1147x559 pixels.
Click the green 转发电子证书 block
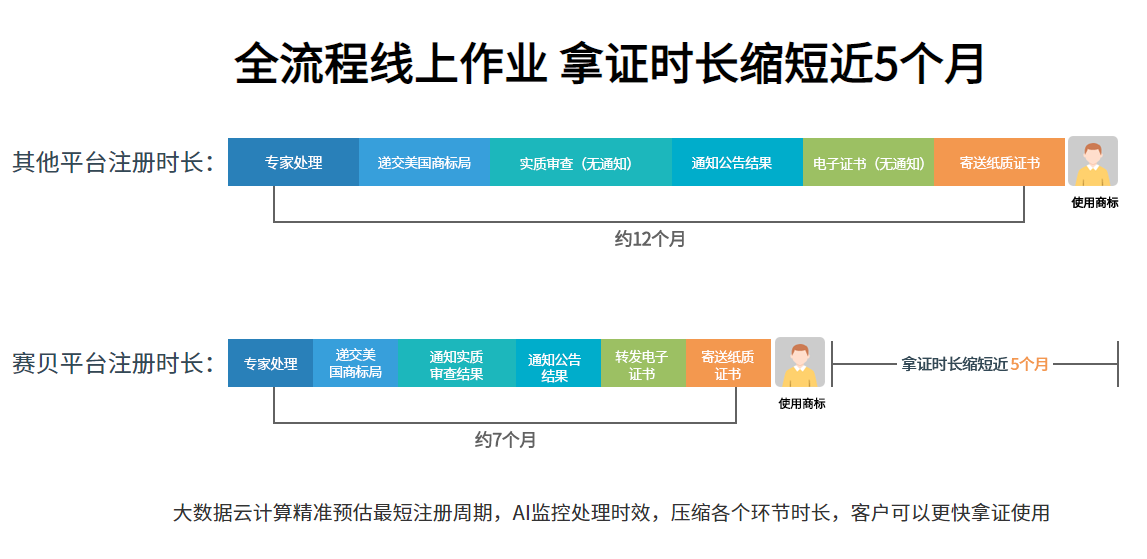642,363
